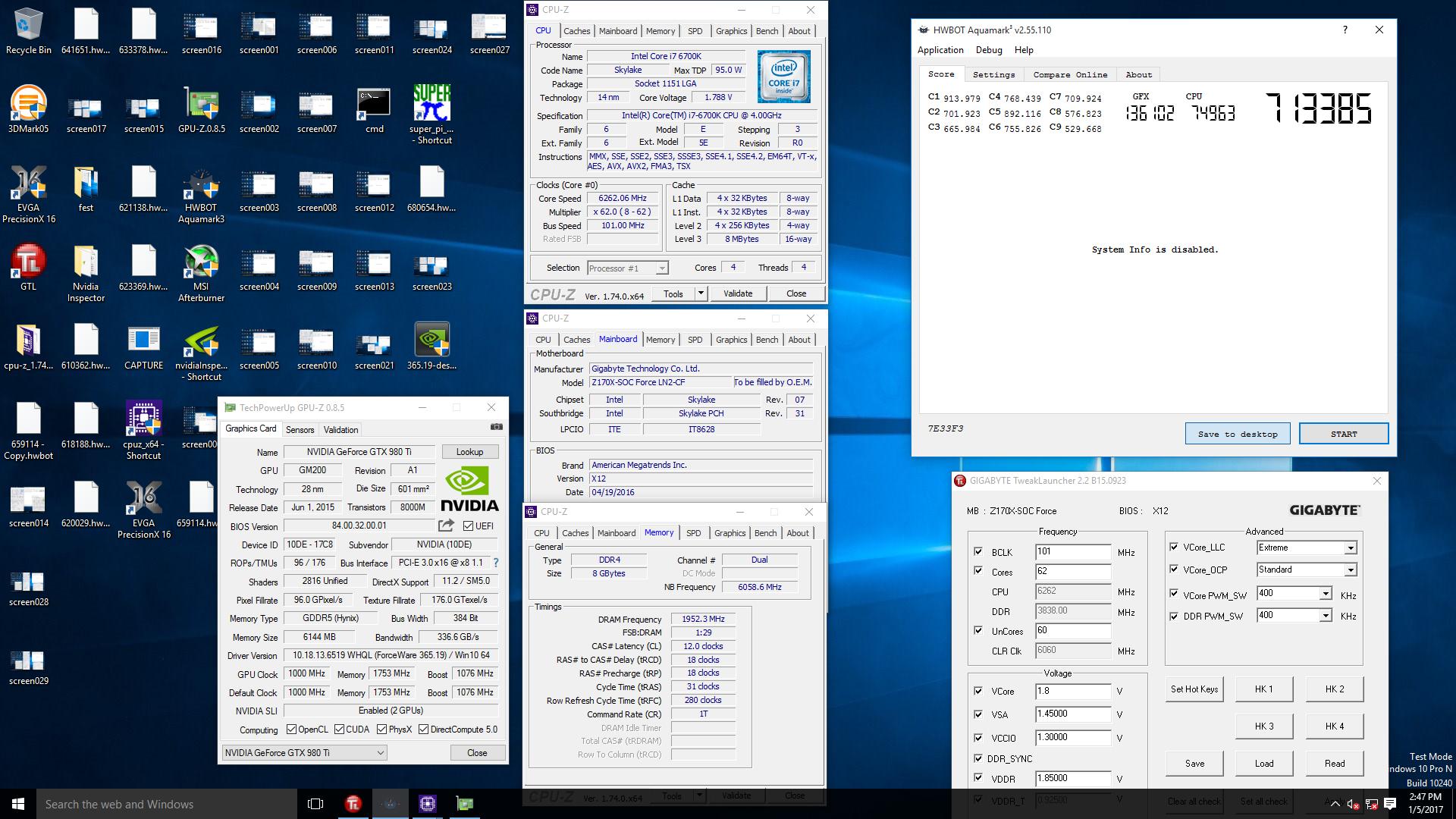
Task: Toggle the OpenCL checkbox in GPU-Z
Action: click(291, 730)
